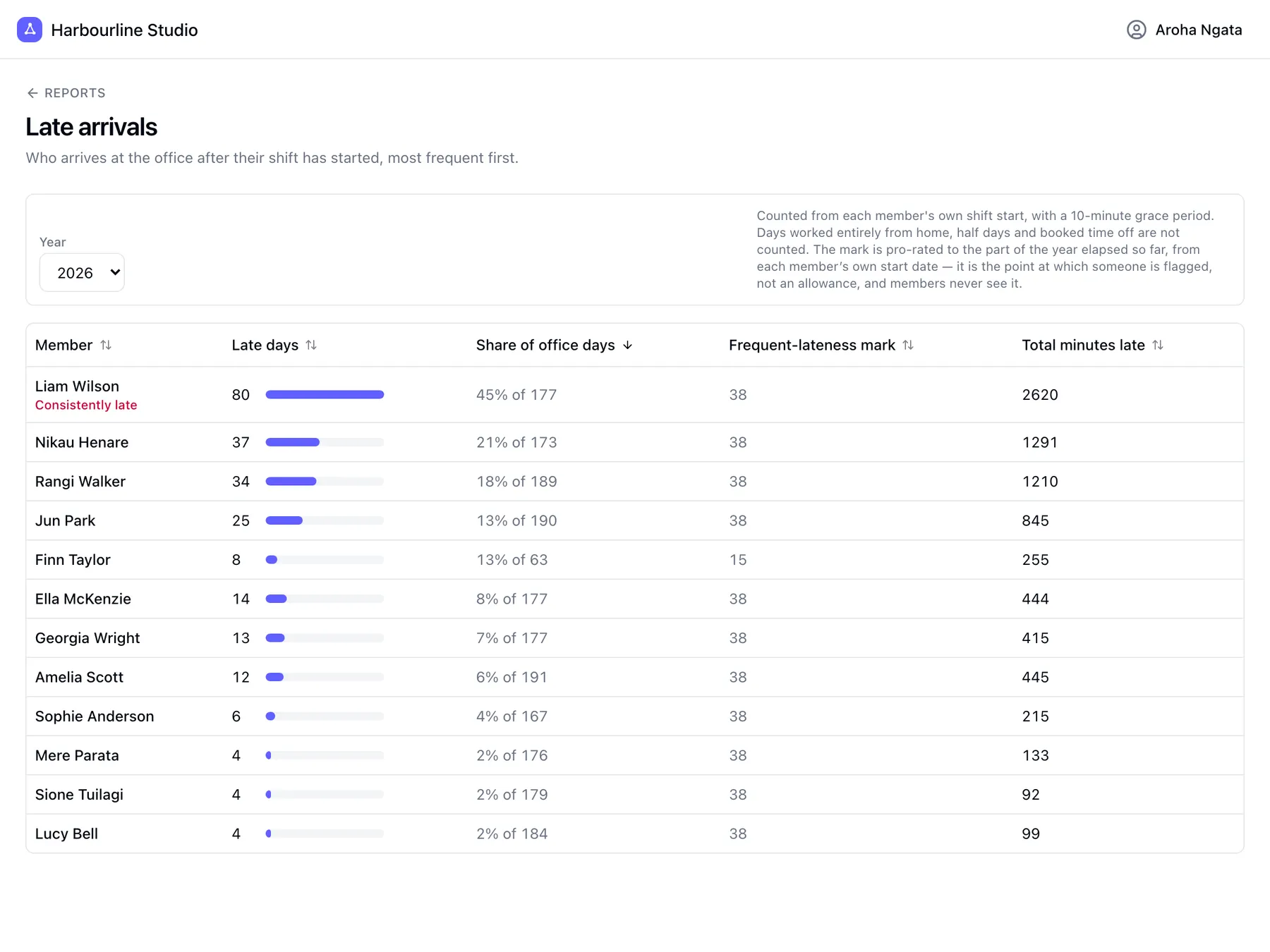Click the Member column header

click(64, 345)
